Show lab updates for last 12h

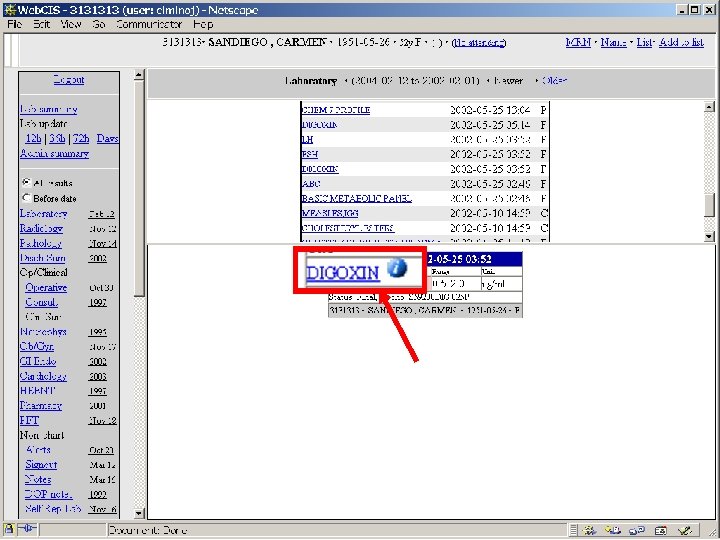pyautogui.click(x=34, y=139)
